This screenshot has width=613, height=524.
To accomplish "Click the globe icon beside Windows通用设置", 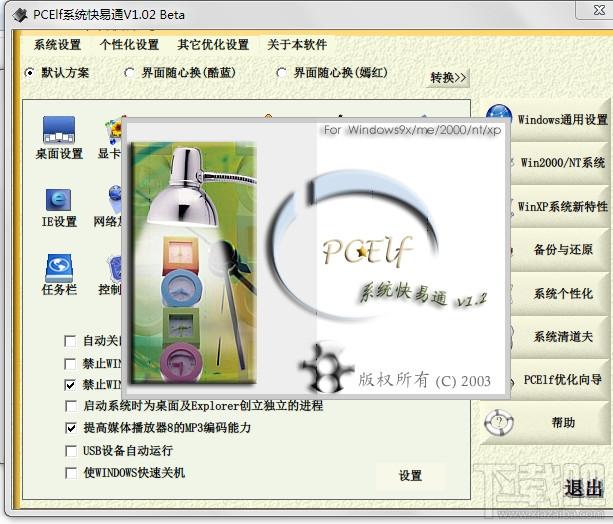I will tap(499, 116).
